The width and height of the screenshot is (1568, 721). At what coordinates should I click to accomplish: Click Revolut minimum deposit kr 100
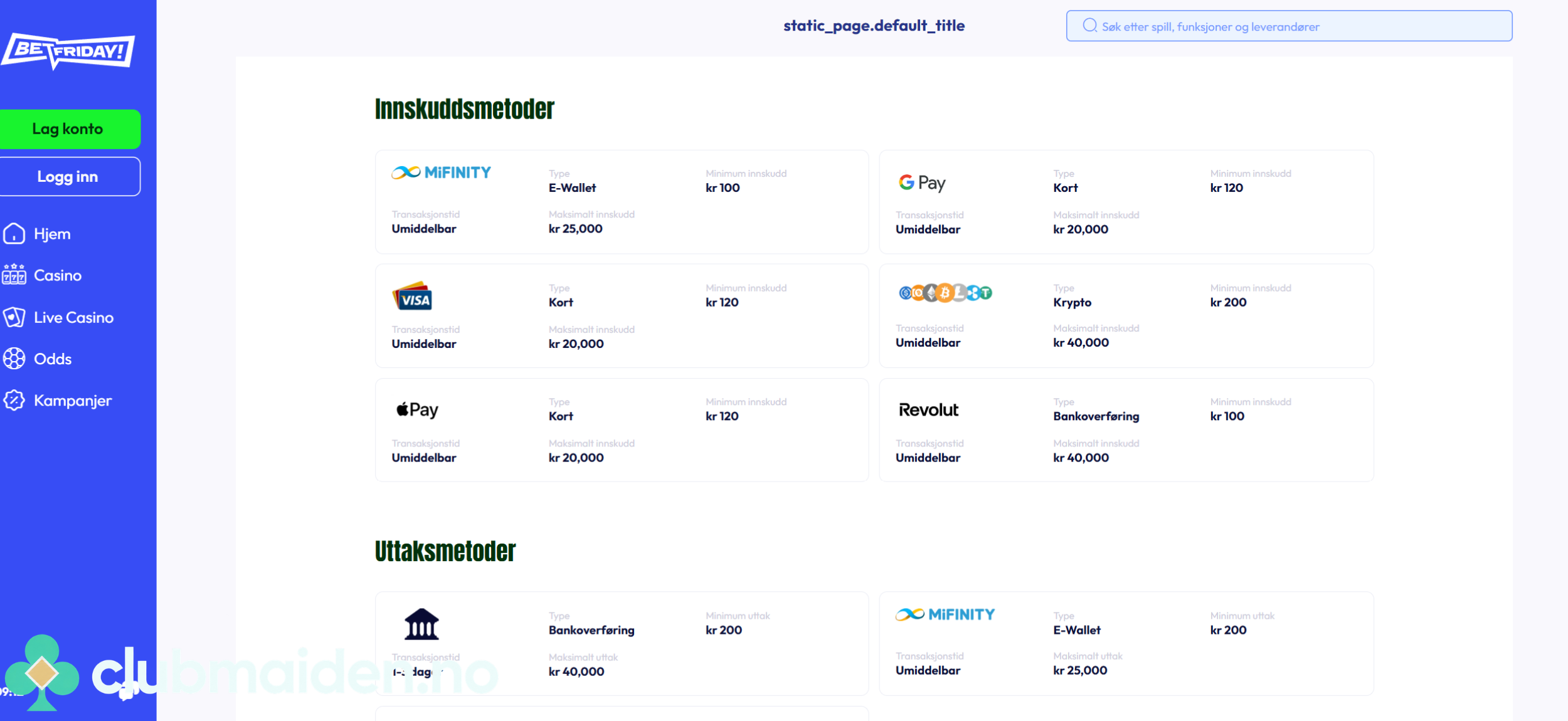1227,416
